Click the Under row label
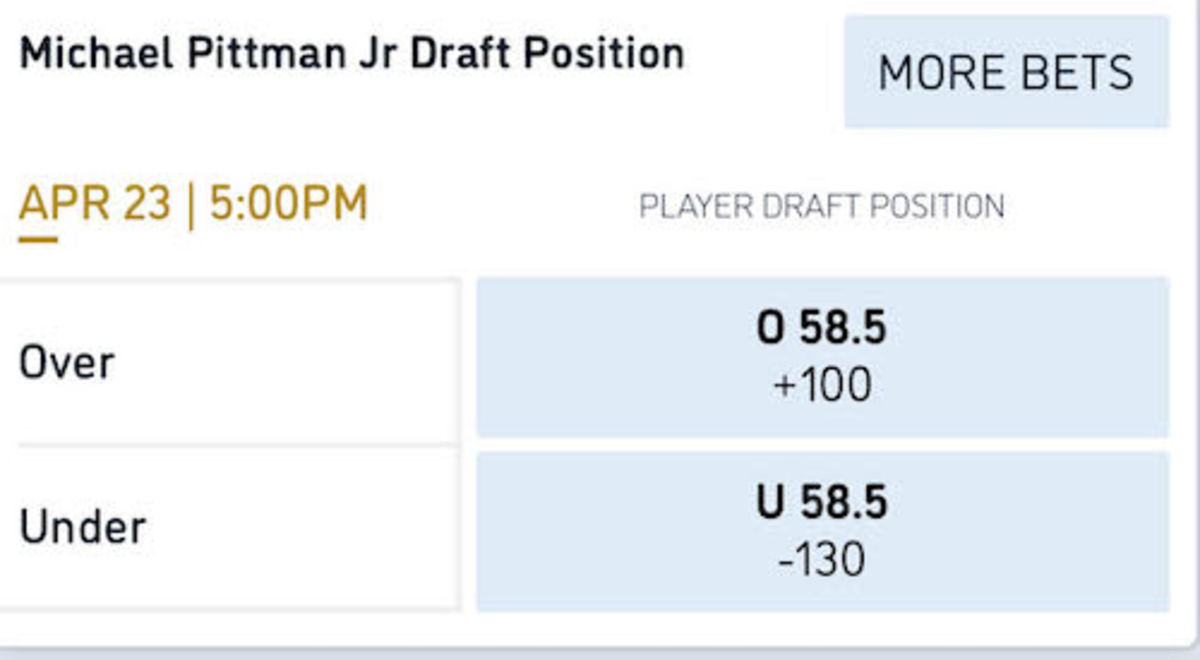The height and width of the screenshot is (660, 1200). pyautogui.click(x=82, y=527)
